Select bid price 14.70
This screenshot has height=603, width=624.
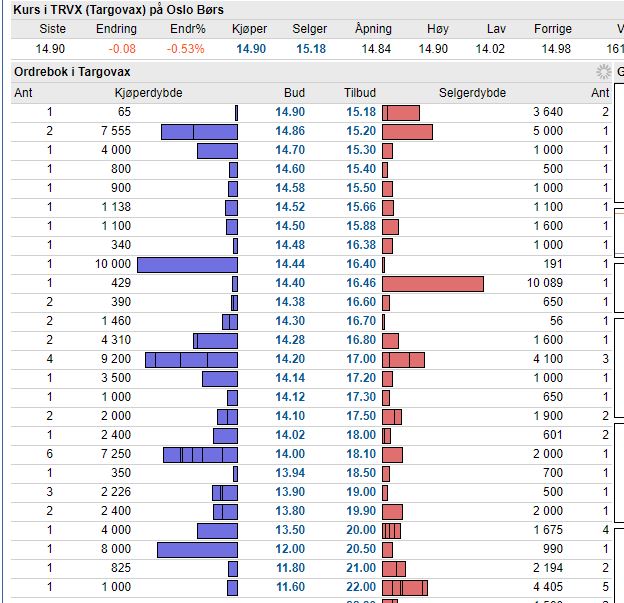point(290,150)
